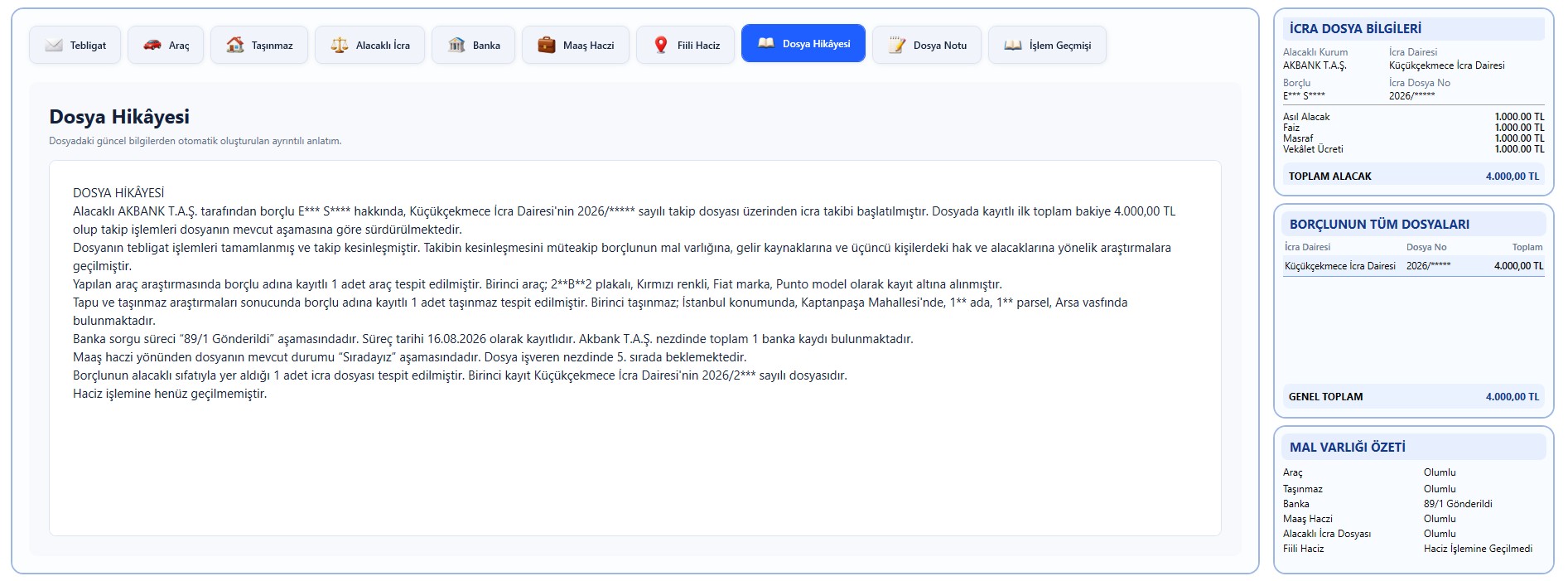Click the envelope icon on Tebligat tab
Viewport: 1568px width, 581px height.
click(x=54, y=45)
